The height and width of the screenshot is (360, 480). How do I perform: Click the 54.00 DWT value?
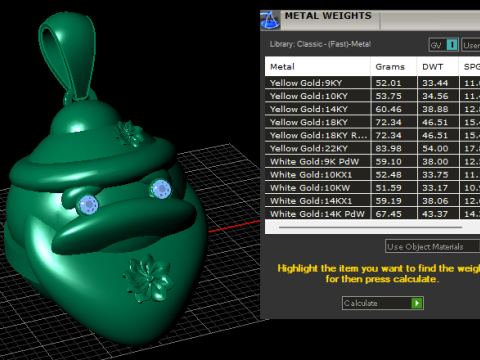pos(435,149)
